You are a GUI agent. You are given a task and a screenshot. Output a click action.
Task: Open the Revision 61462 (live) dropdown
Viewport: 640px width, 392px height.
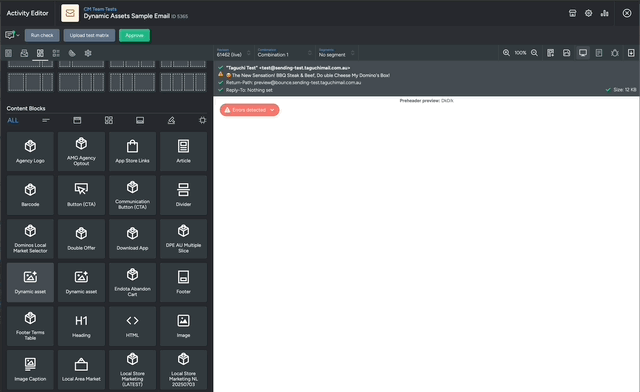point(233,53)
